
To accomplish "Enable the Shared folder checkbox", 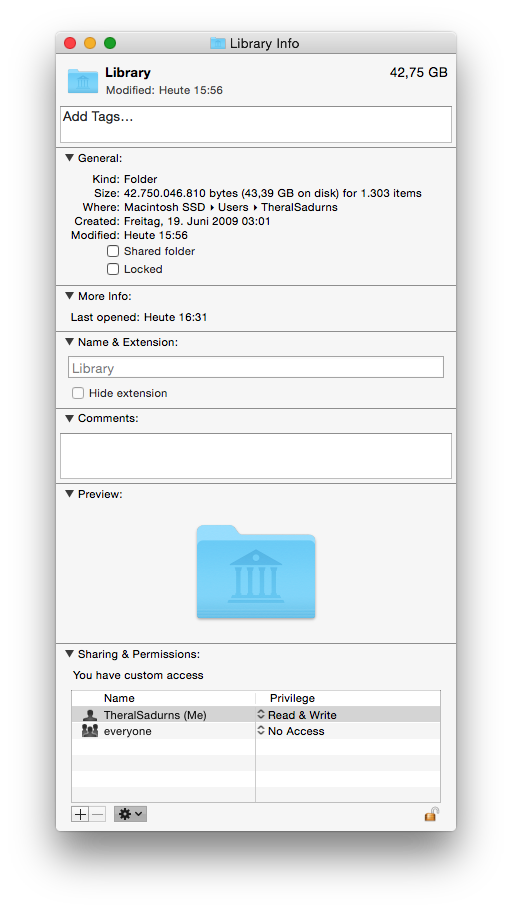I will (x=113, y=251).
